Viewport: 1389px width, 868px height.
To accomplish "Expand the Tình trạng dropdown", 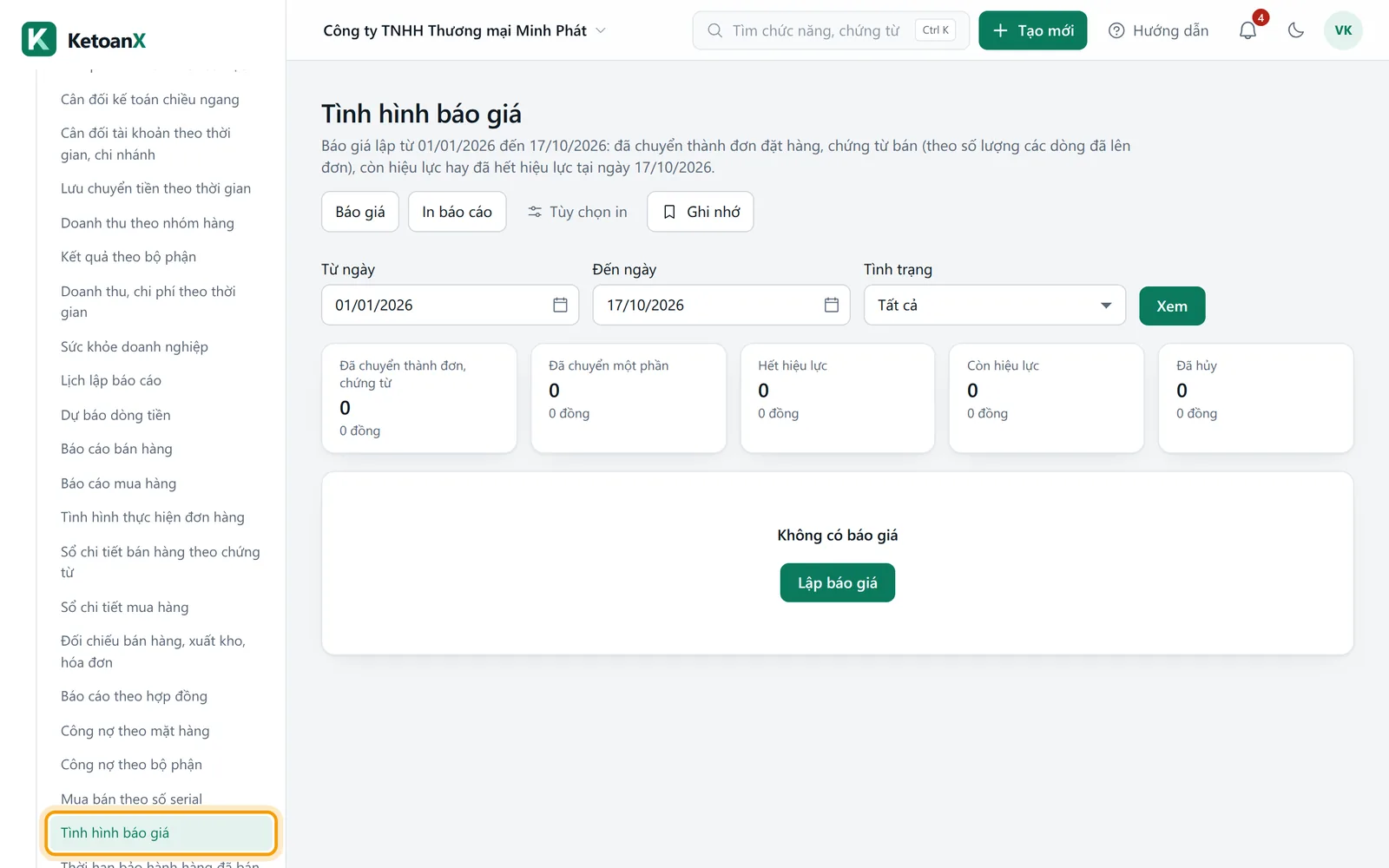I will tap(995, 306).
